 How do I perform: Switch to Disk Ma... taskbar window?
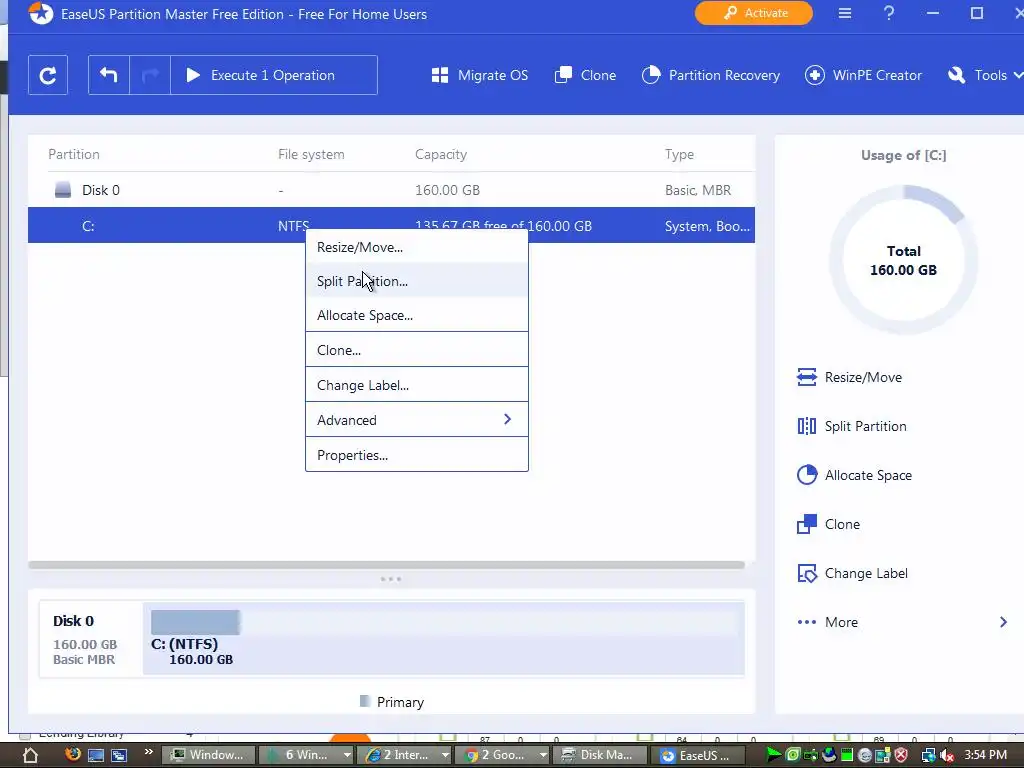pyautogui.click(x=601, y=755)
